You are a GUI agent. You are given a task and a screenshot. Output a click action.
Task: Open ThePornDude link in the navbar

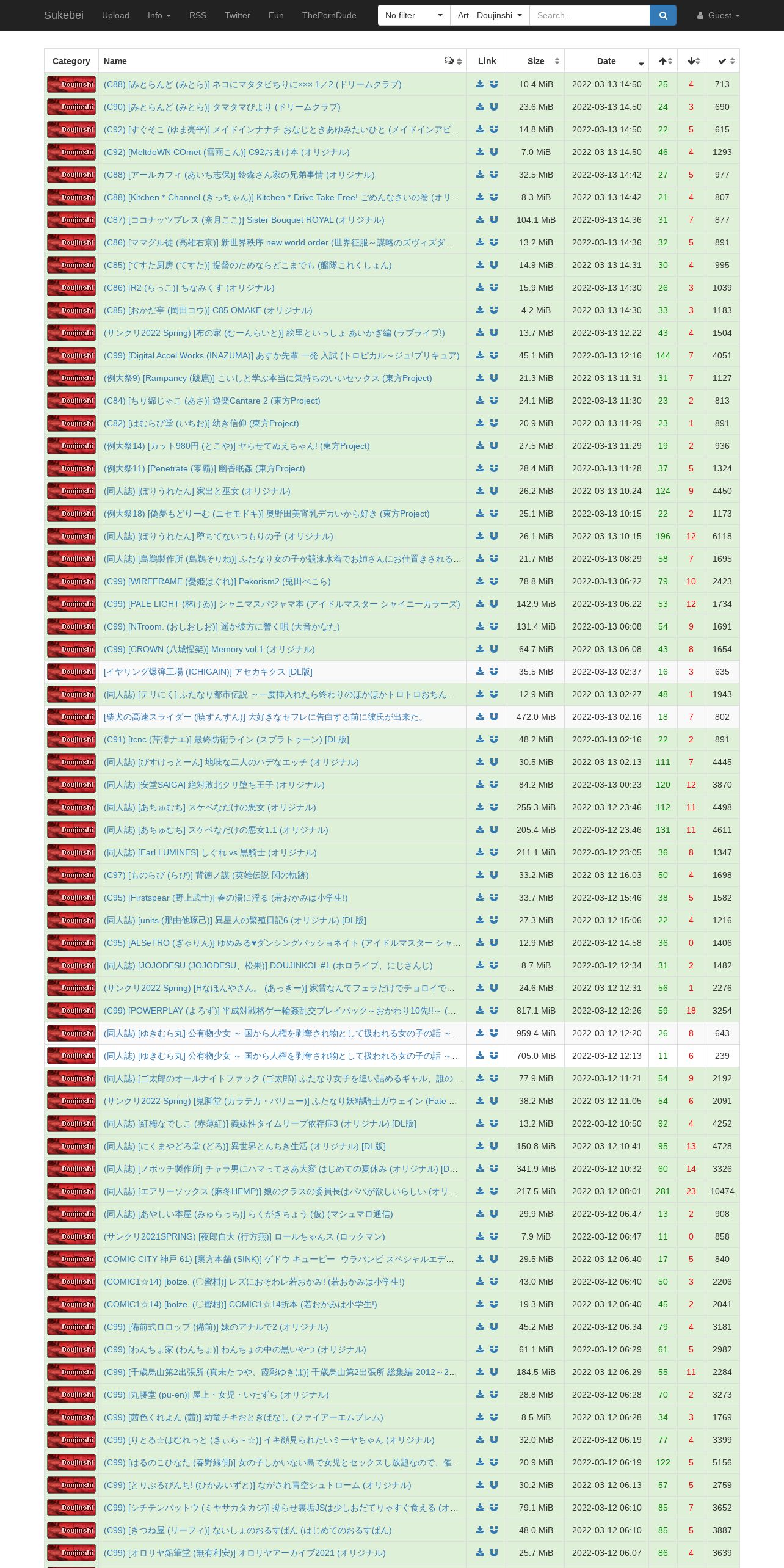[329, 15]
